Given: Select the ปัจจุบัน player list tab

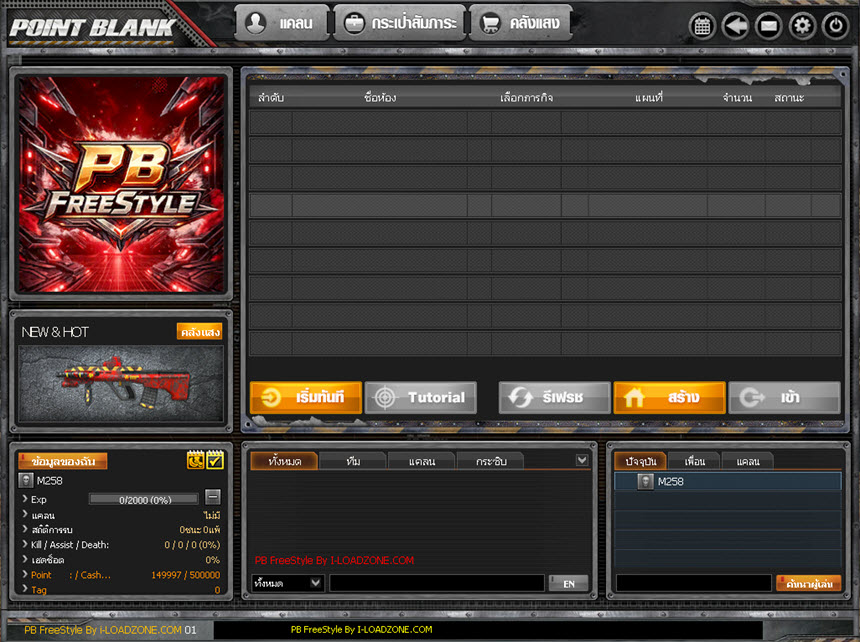Looking at the screenshot, I should pos(640,461).
